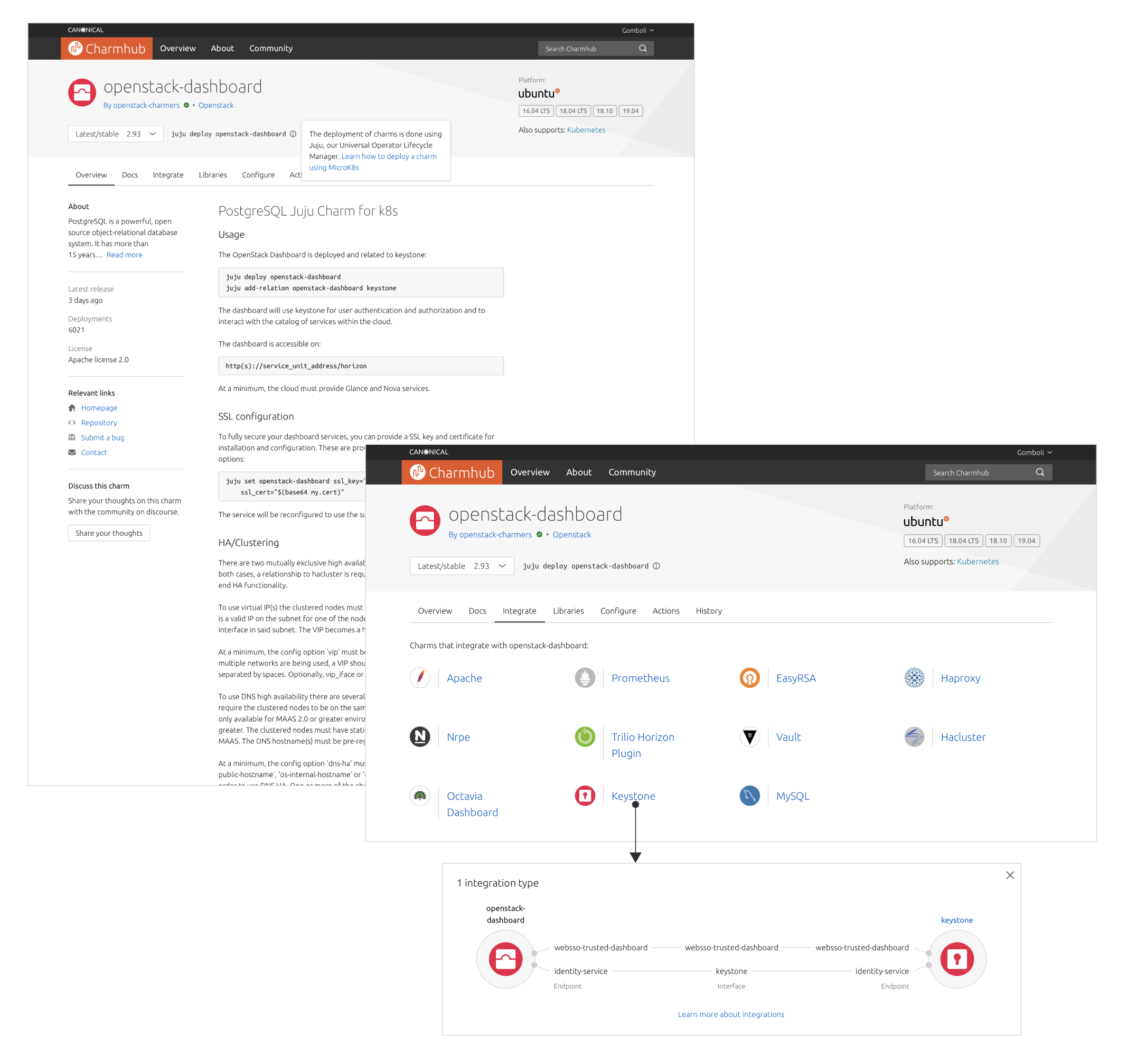Click the Charmhub logo in front window
1127x1064 pixels.
tap(452, 472)
